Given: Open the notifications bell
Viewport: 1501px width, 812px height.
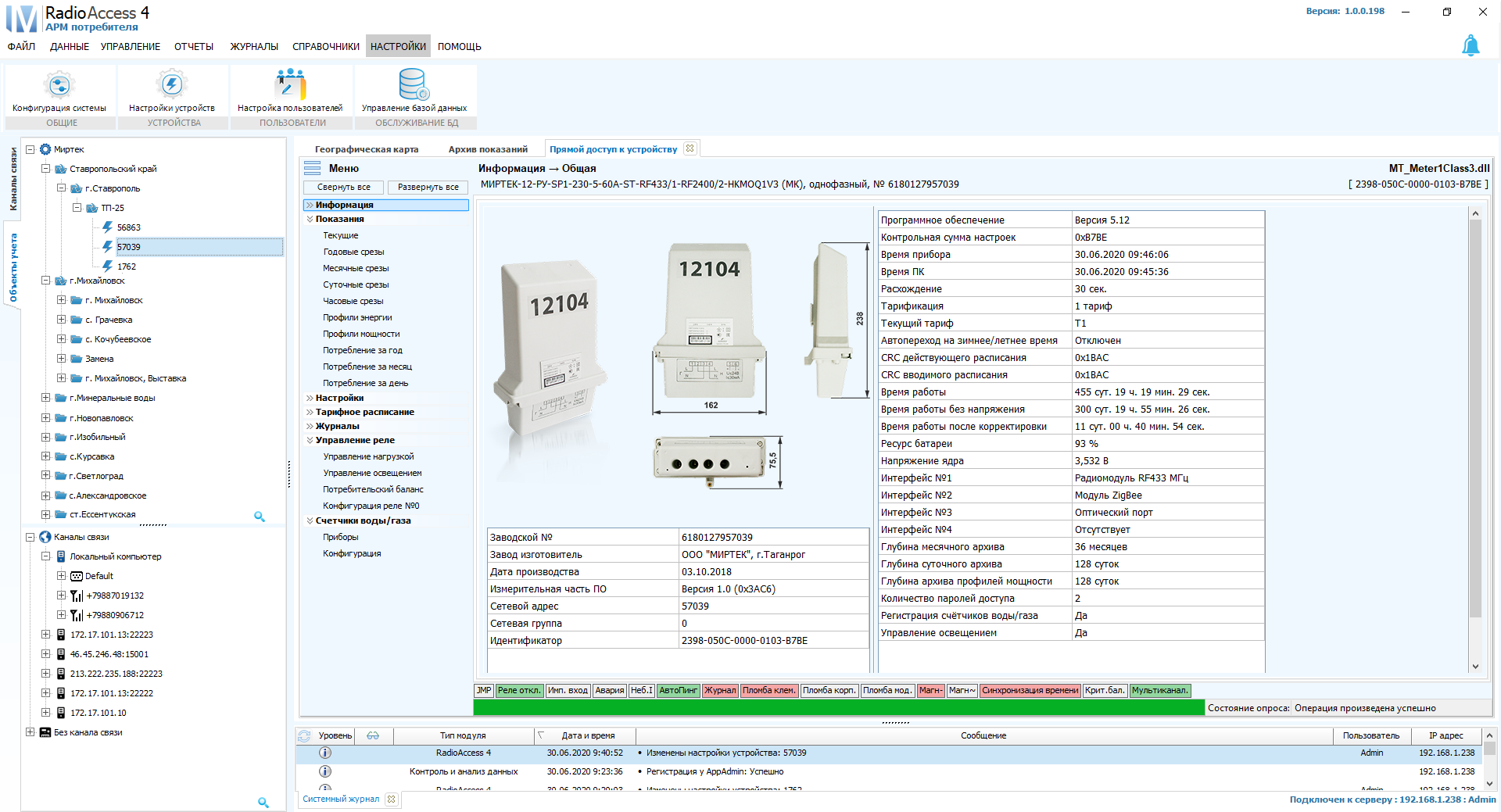Looking at the screenshot, I should click(x=1471, y=46).
